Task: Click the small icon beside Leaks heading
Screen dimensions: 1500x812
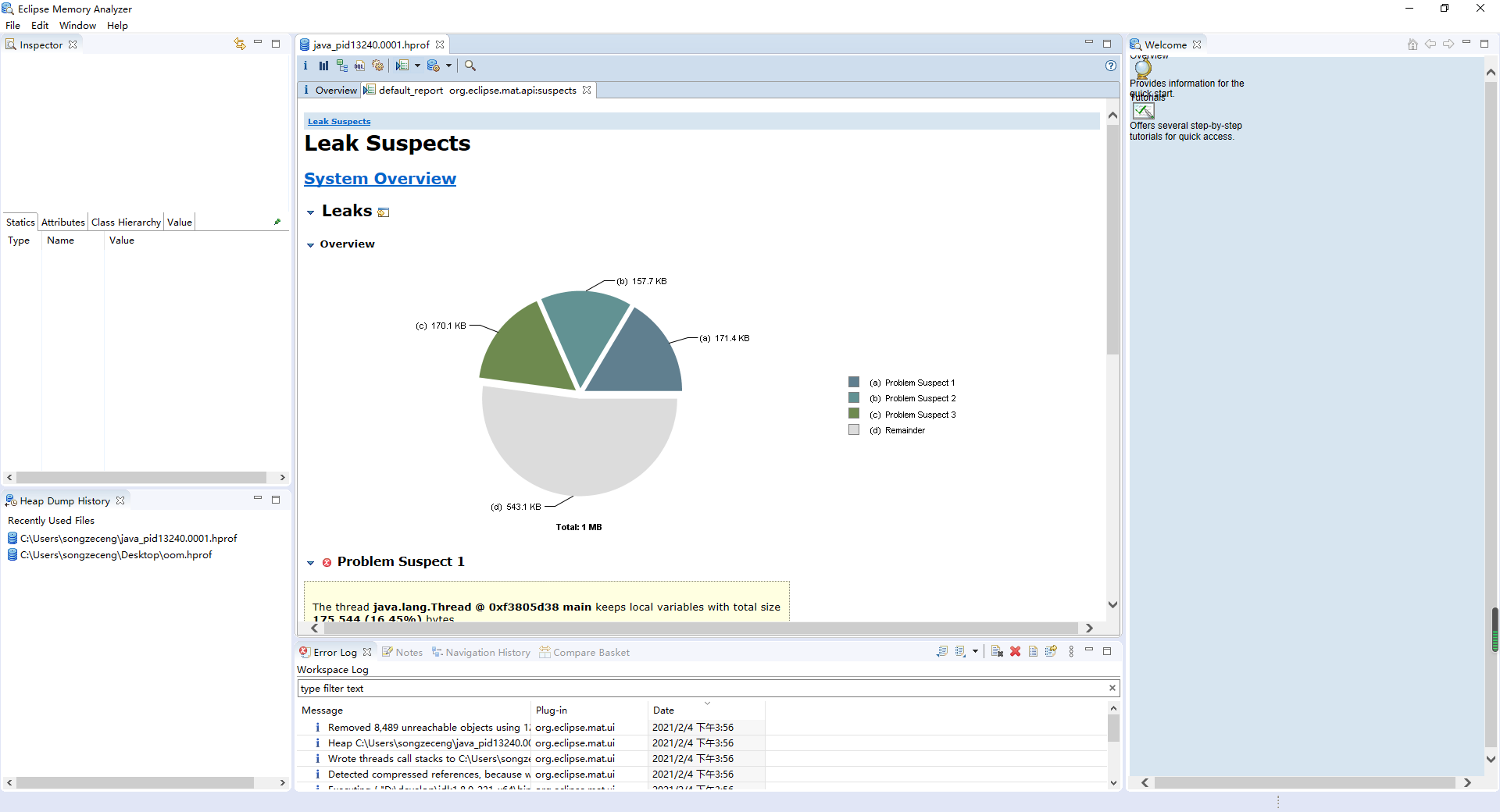Action: coord(384,212)
